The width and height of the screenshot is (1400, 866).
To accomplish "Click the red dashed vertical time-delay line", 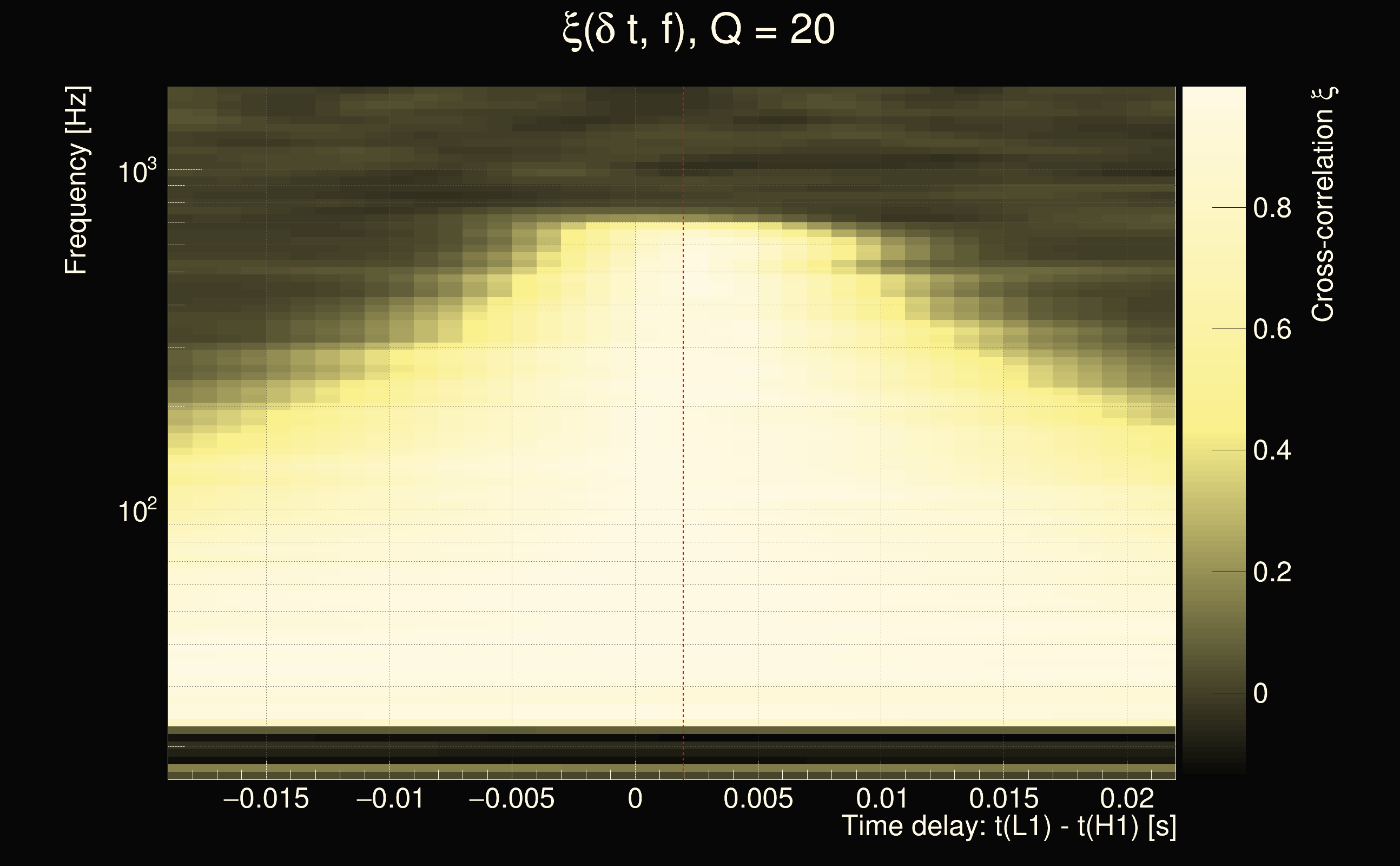I will coord(683,435).
